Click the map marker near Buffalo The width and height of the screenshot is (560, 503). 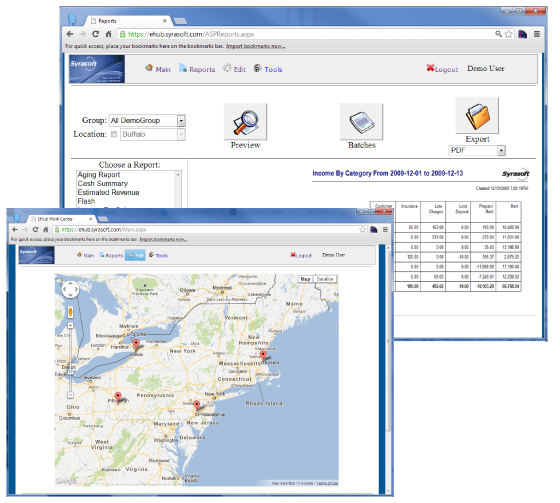(x=136, y=345)
